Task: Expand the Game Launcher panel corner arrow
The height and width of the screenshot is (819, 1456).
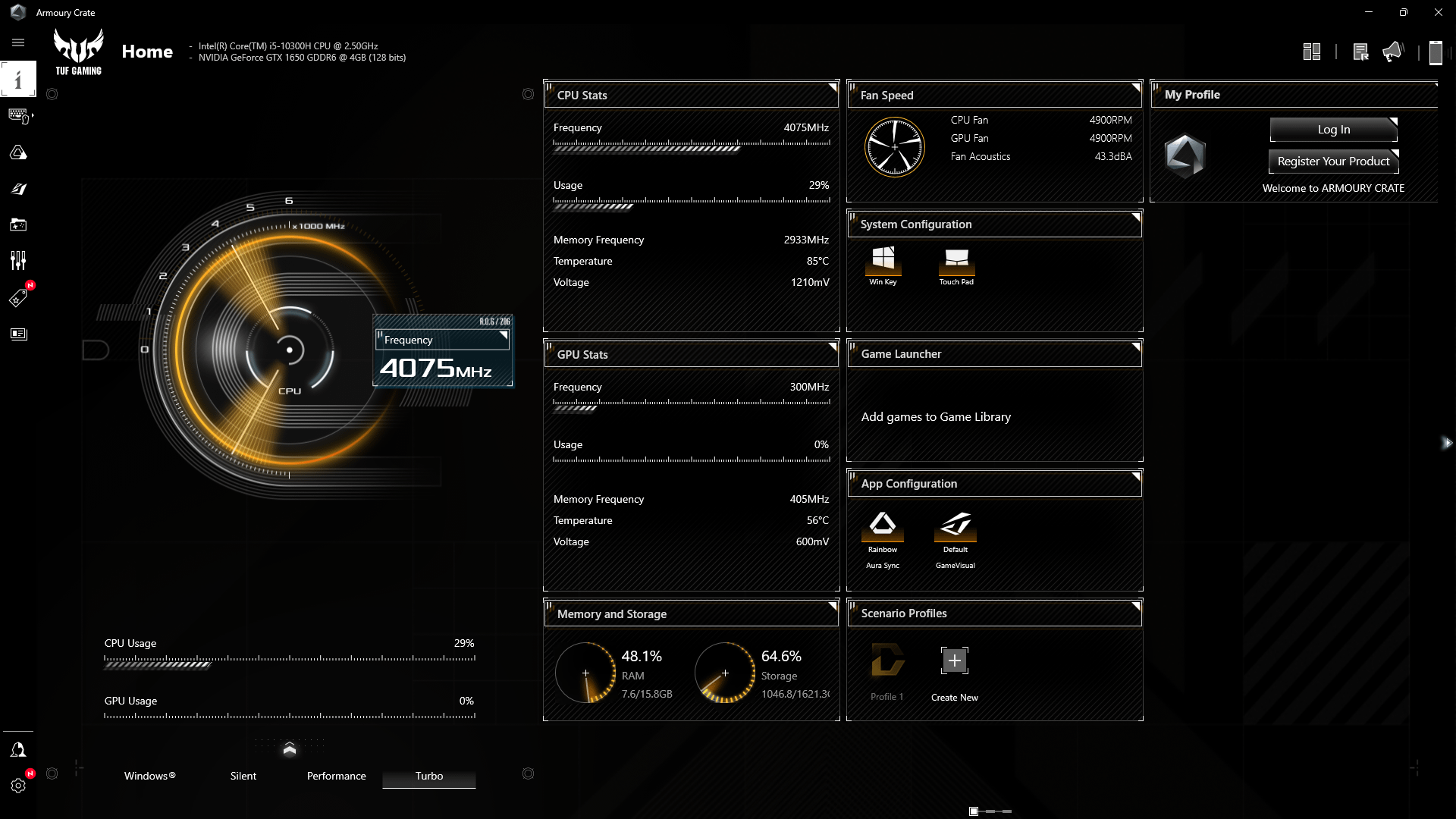Action: [x=1135, y=347]
